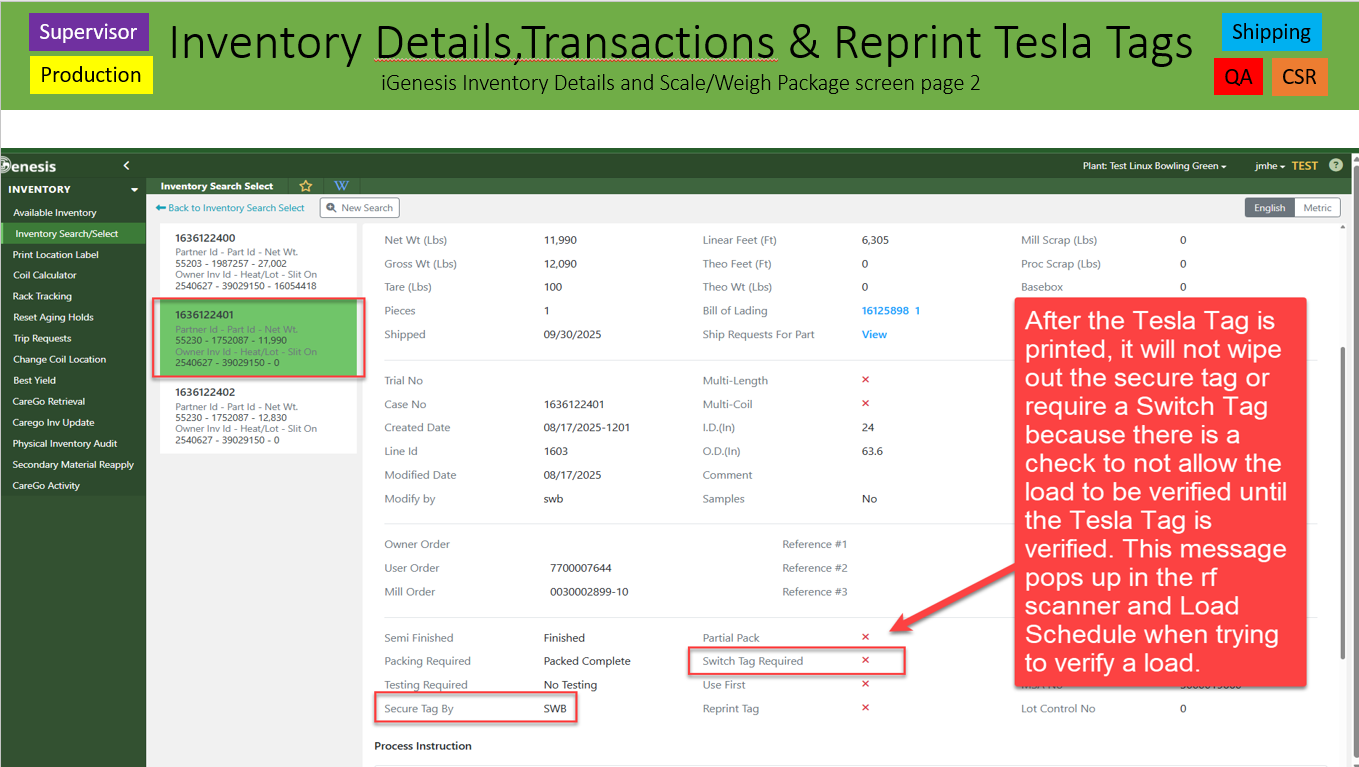The width and height of the screenshot is (1359, 767).
Task: Click the QA red label
Action: [x=1238, y=76]
